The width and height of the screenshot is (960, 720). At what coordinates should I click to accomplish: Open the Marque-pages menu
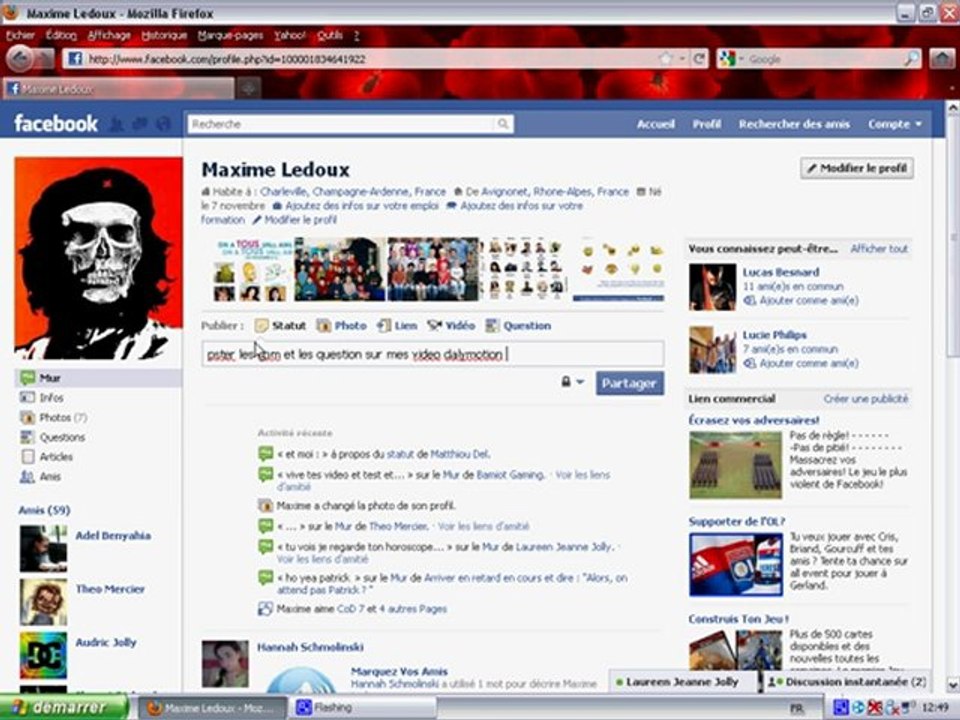pyautogui.click(x=230, y=36)
